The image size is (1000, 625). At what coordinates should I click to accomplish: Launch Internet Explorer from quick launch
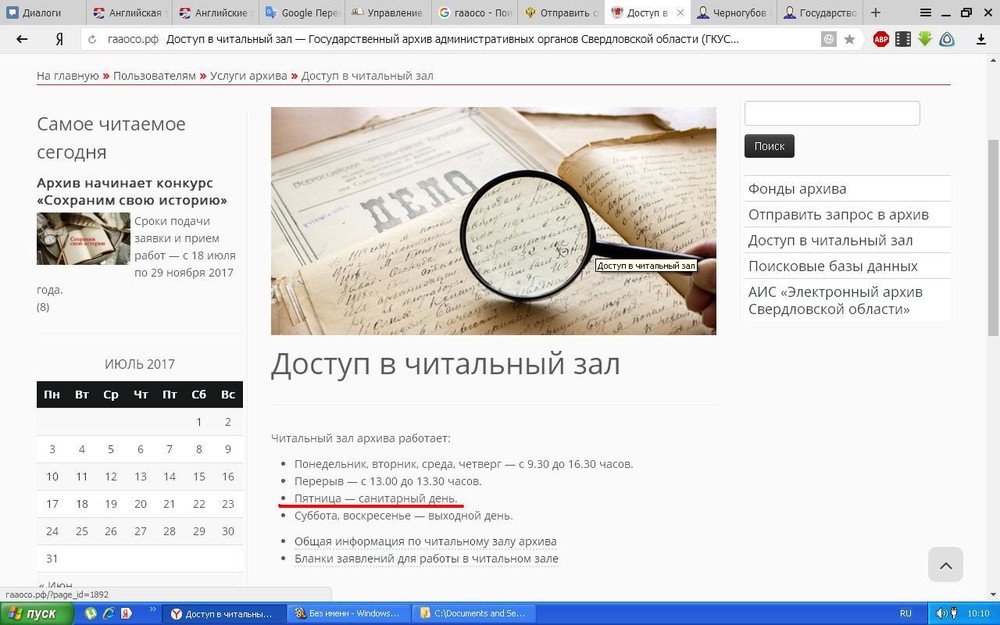tap(108, 614)
